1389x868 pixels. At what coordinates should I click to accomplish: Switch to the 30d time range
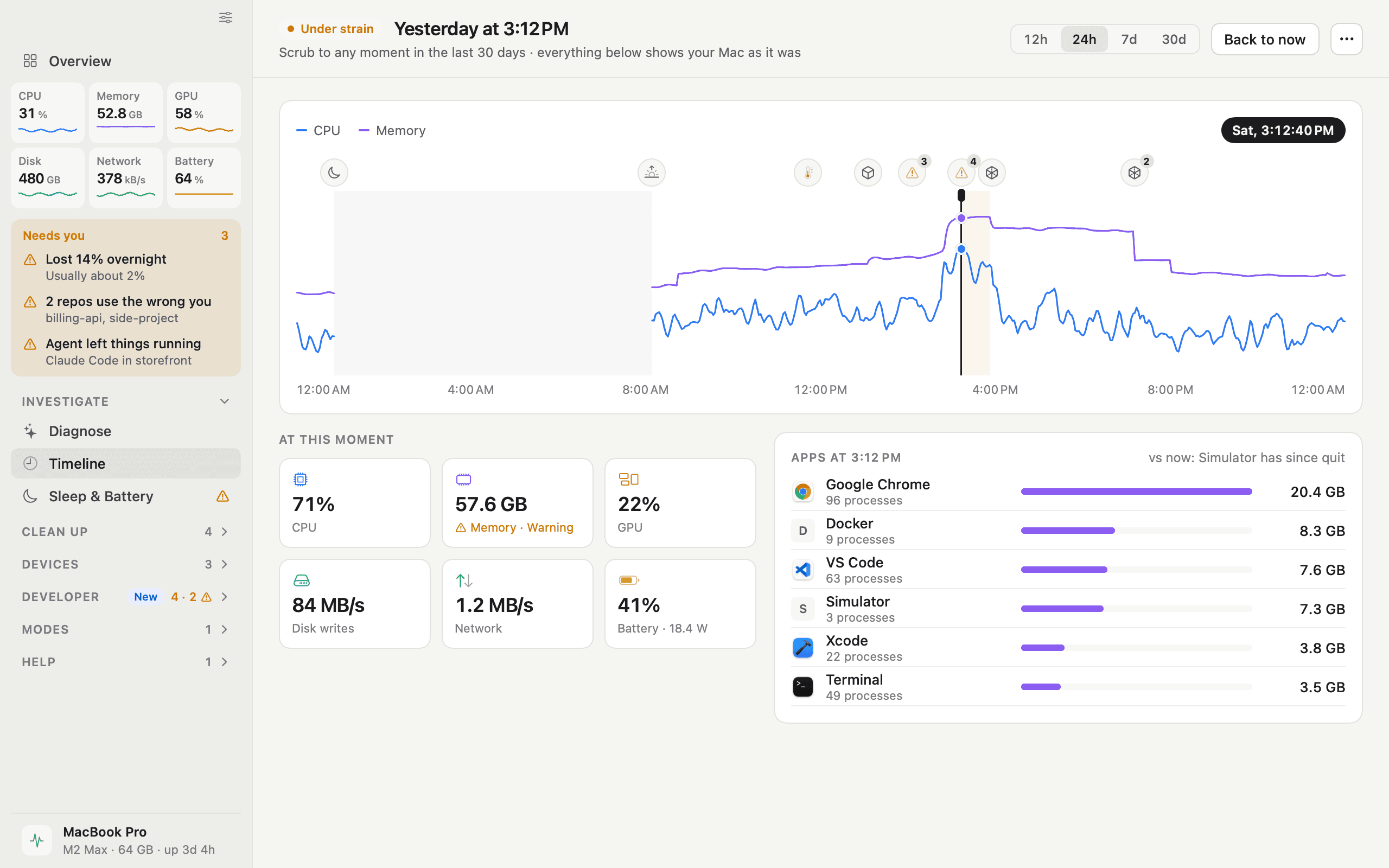click(x=1173, y=39)
